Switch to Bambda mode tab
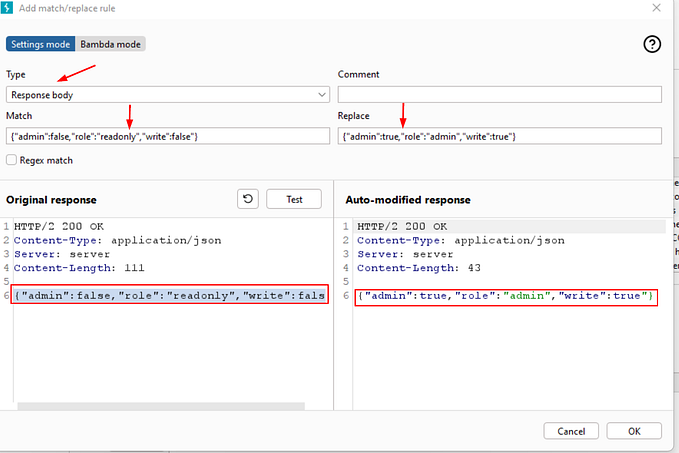679x453 pixels. 110,44
